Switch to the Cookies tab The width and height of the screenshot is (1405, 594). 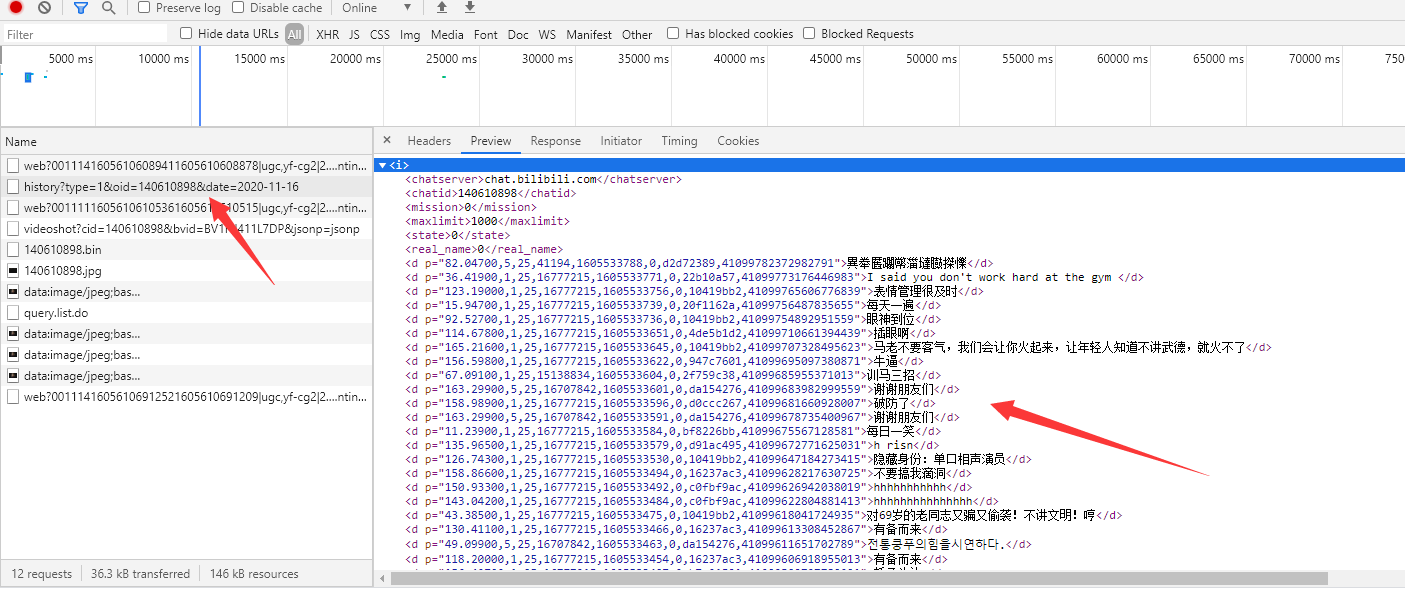pyautogui.click(x=738, y=141)
